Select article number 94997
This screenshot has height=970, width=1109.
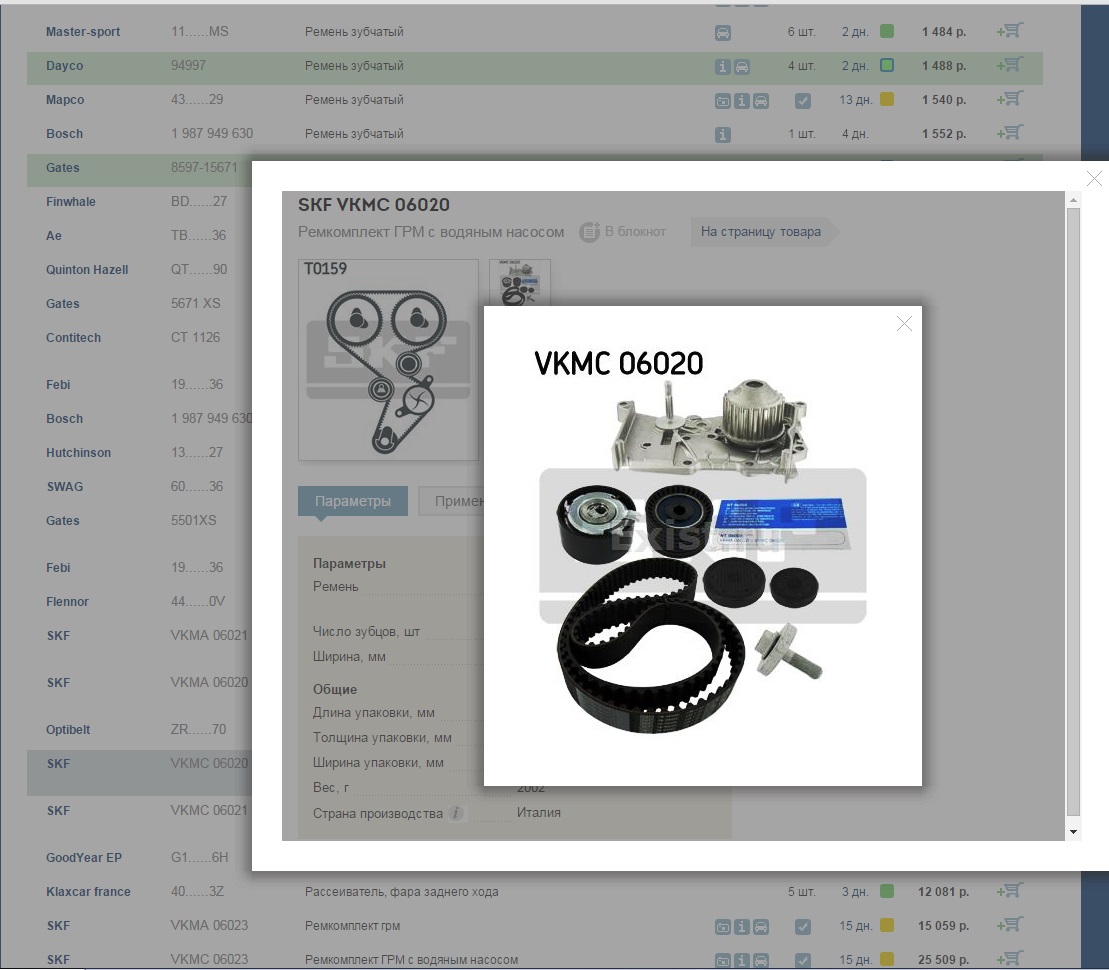tap(188, 65)
